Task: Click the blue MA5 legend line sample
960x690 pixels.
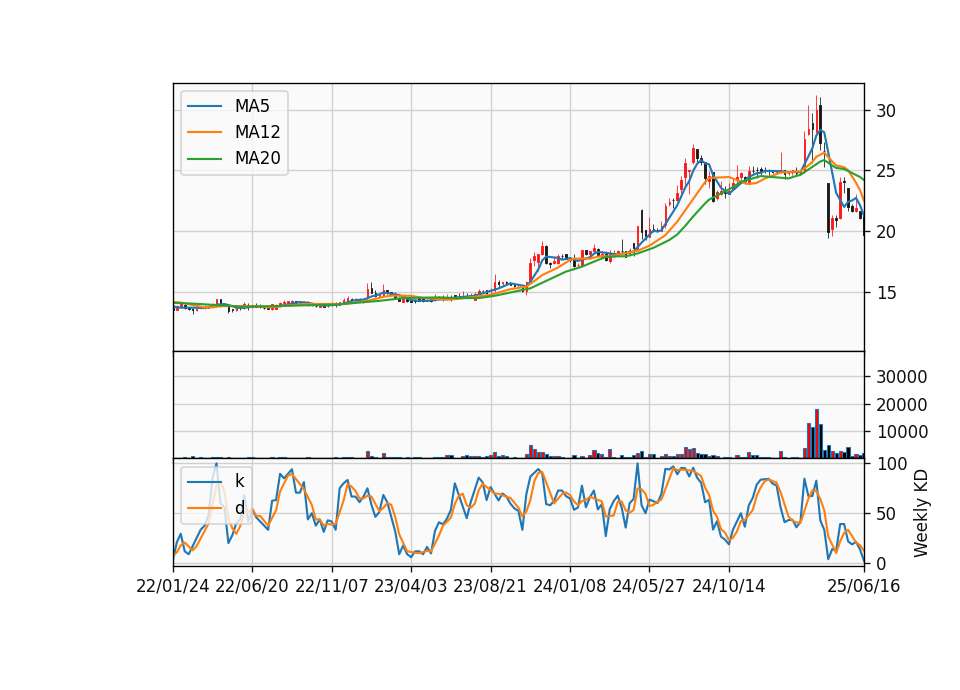Action: [204, 106]
